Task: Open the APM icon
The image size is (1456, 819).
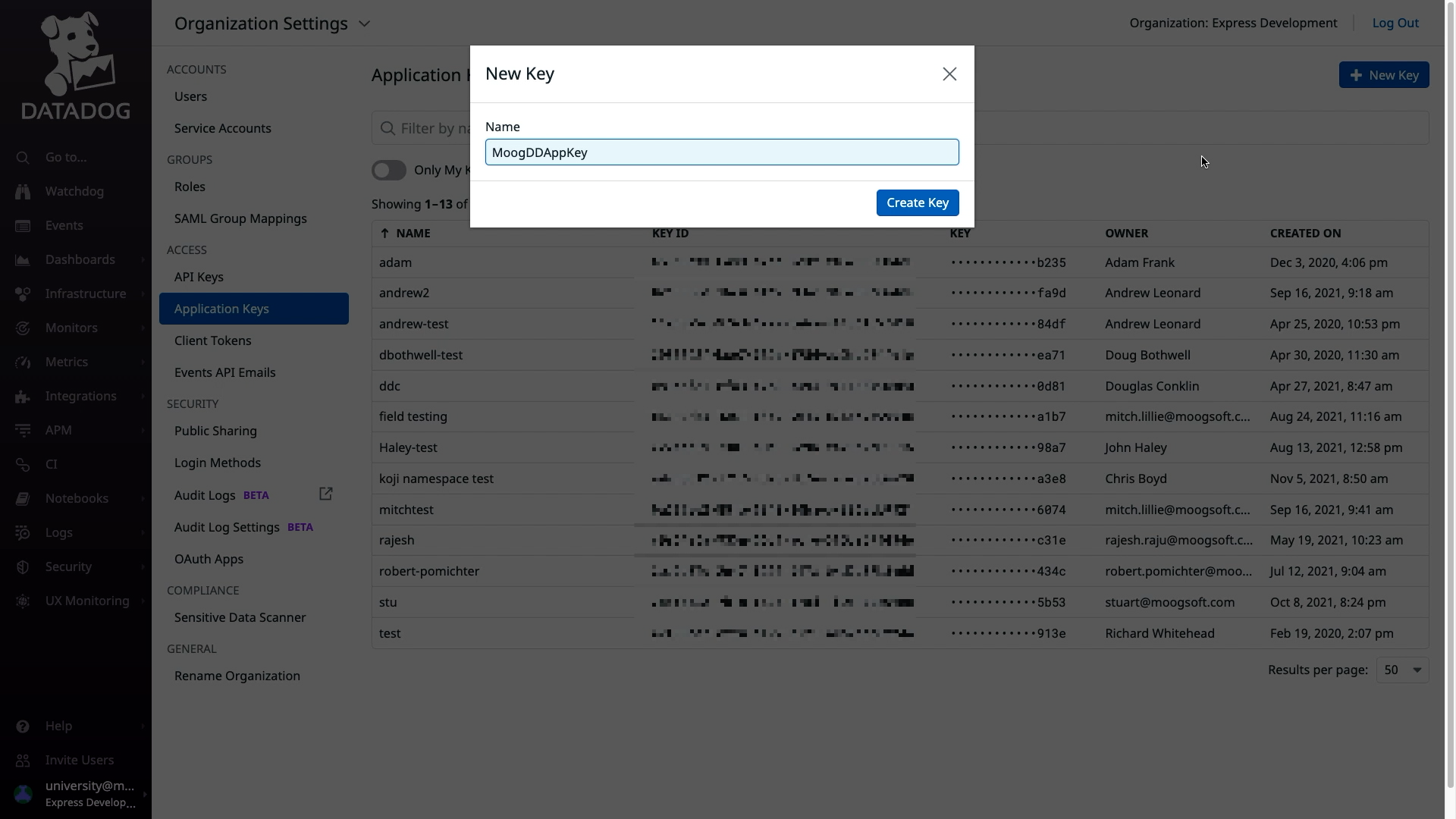Action: point(23,431)
